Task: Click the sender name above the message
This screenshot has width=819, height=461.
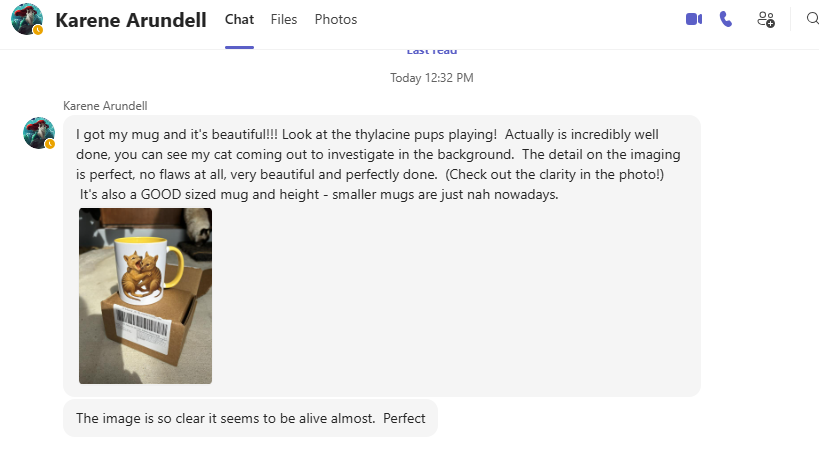Action: pyautogui.click(x=105, y=105)
